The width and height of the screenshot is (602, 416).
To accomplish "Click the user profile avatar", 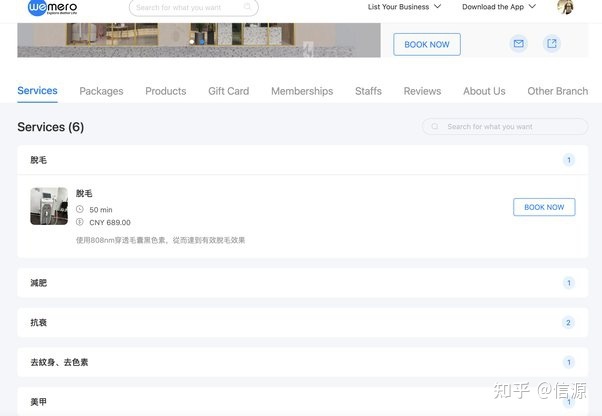I will pyautogui.click(x=565, y=7).
